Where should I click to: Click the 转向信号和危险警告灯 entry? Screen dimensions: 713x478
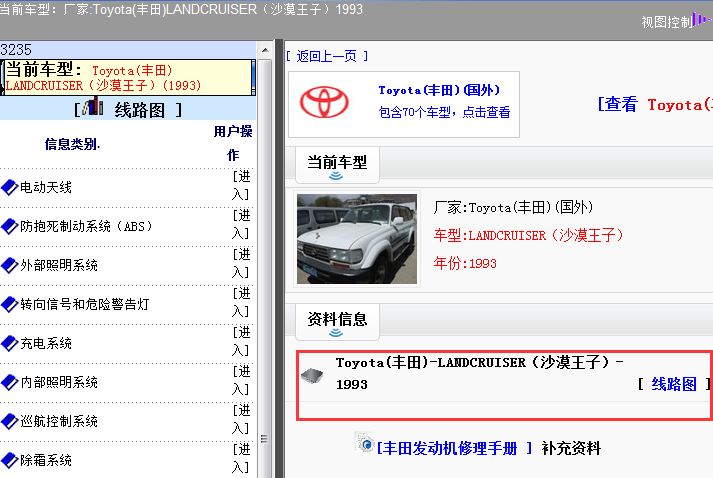point(85,304)
